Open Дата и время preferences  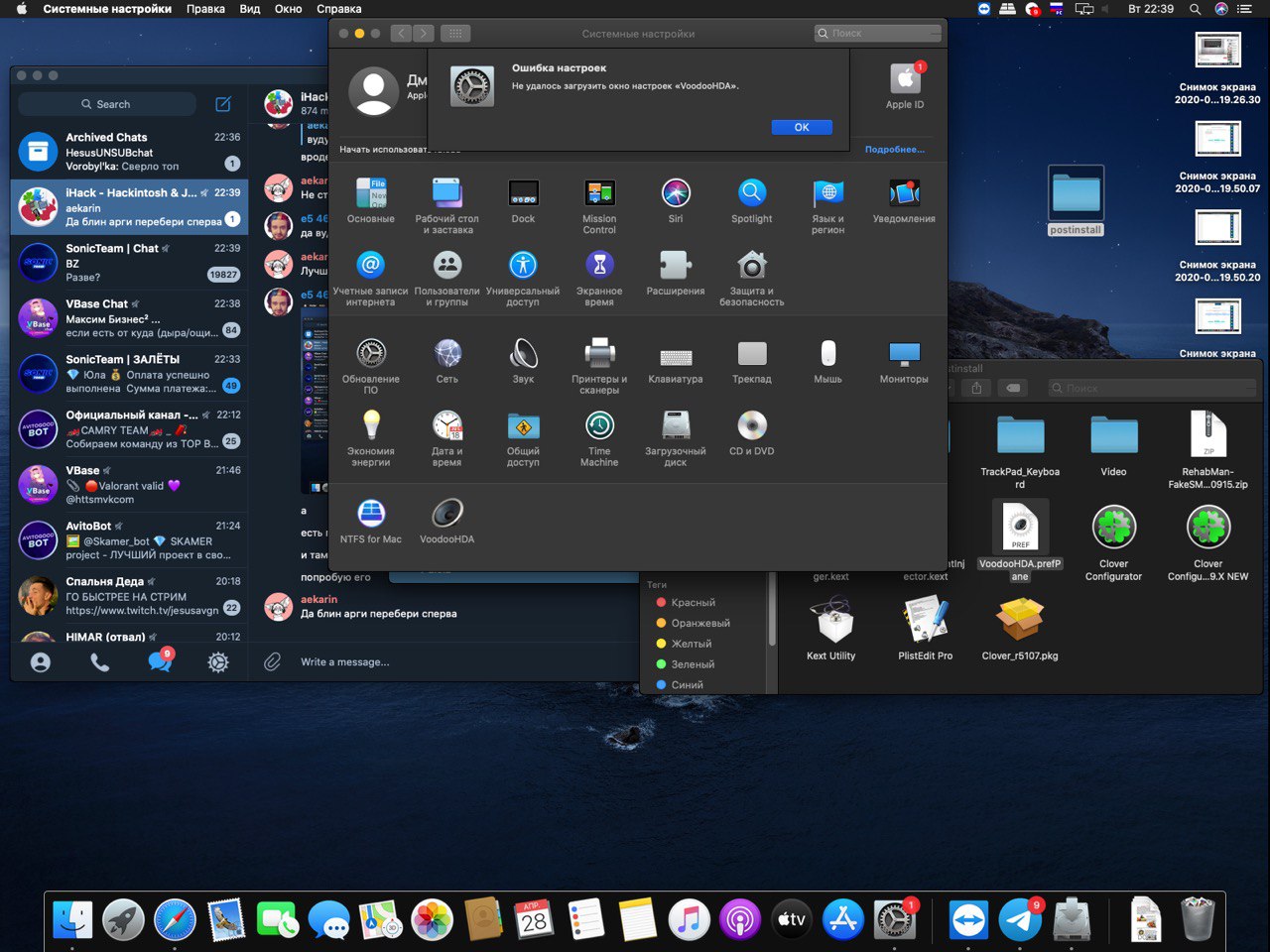[x=447, y=437]
